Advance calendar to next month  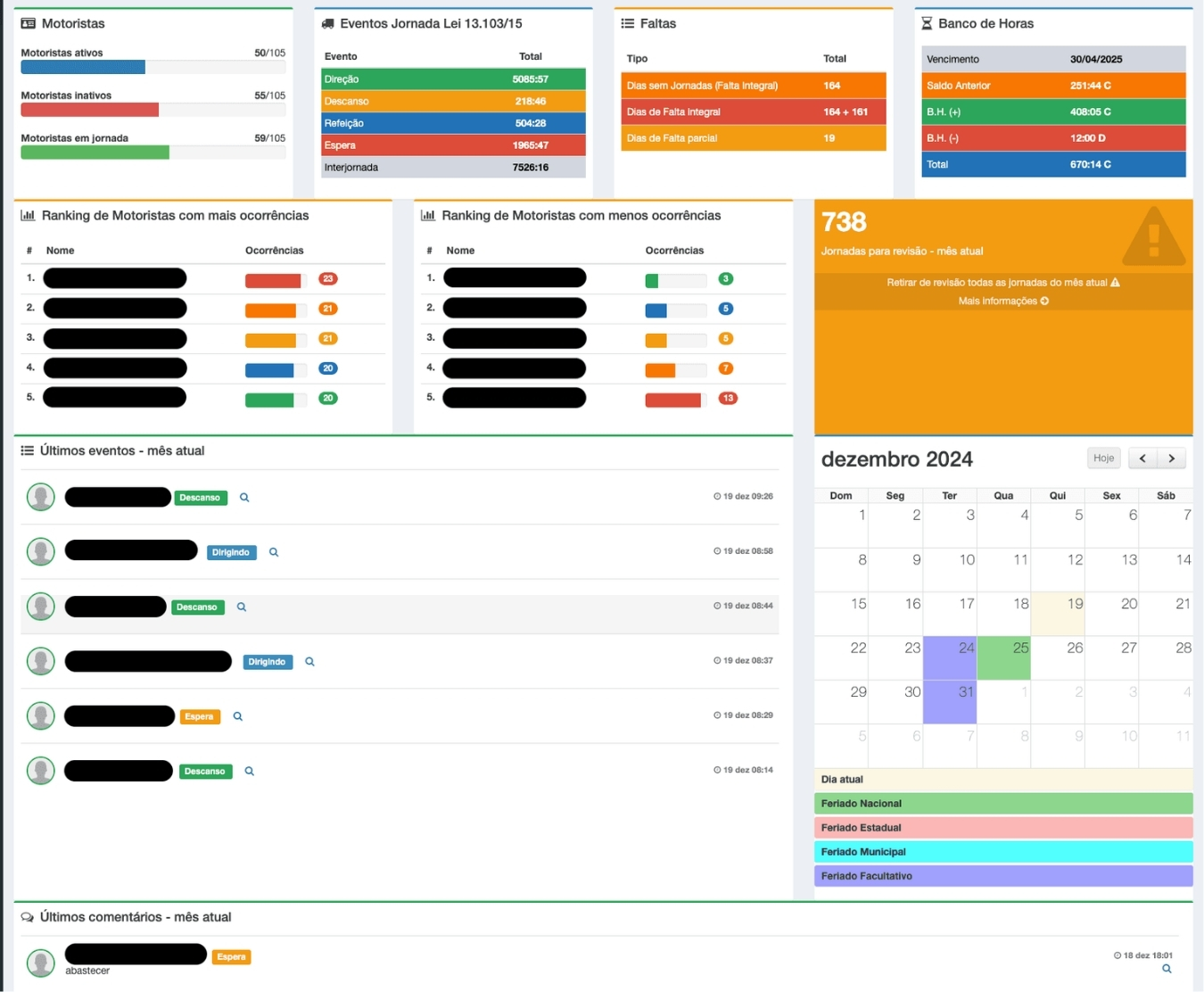click(x=1172, y=459)
